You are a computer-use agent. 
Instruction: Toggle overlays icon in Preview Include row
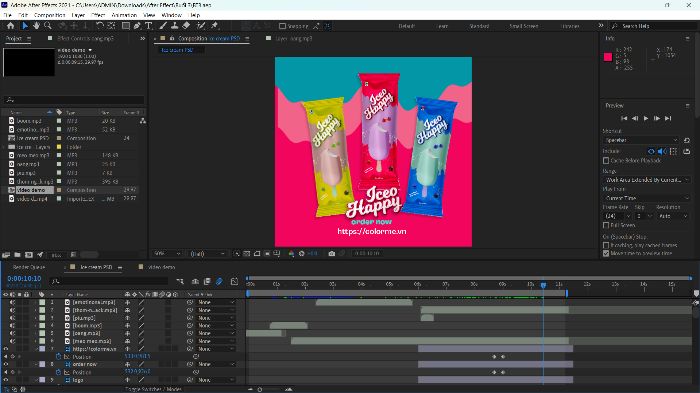[673, 151]
